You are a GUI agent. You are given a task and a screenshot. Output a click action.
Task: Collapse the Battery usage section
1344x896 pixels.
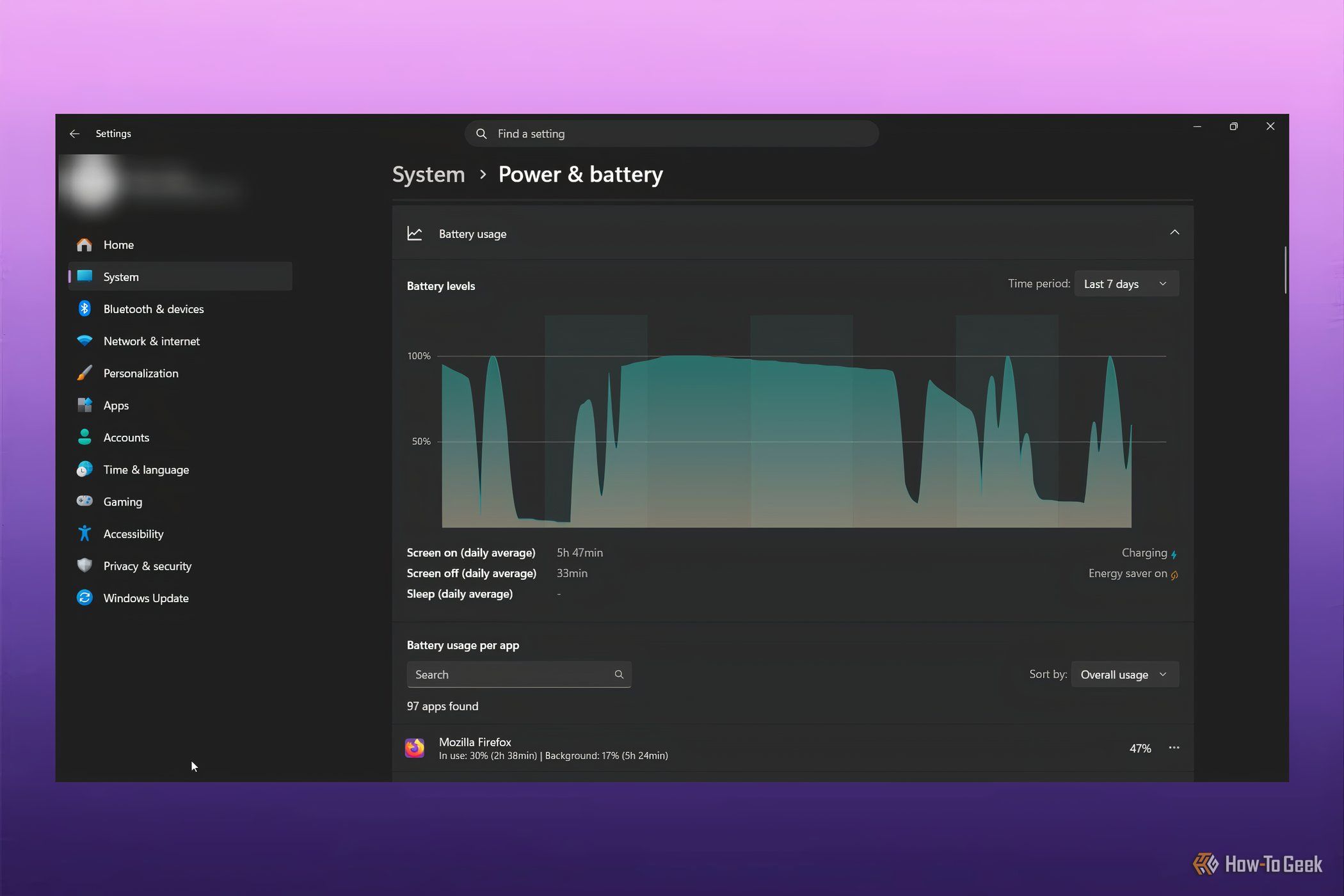click(1174, 233)
